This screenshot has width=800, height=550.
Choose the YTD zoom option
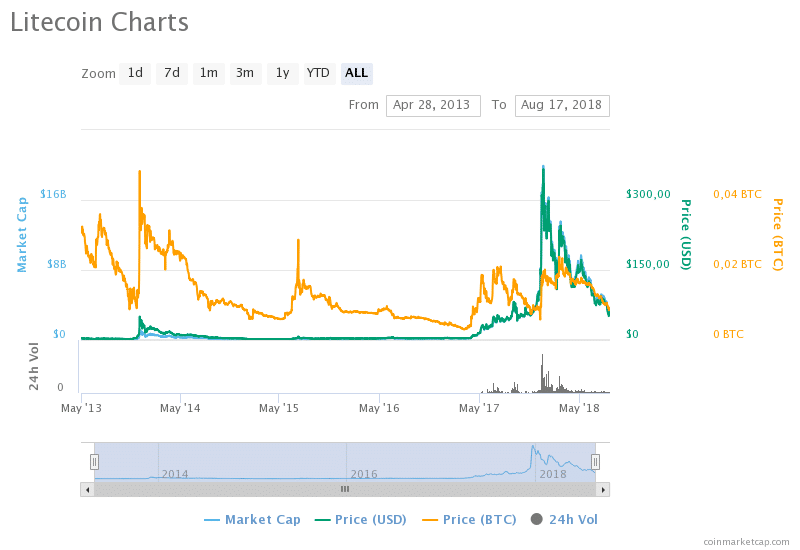point(319,73)
